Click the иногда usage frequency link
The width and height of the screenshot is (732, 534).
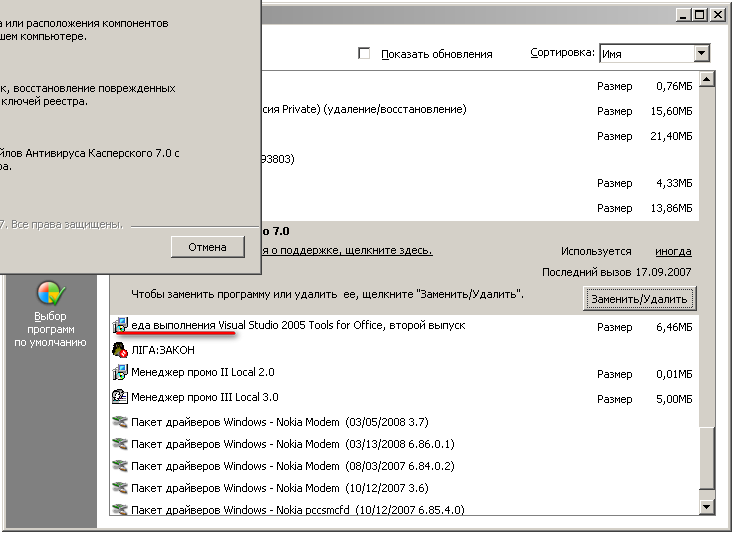click(673, 251)
